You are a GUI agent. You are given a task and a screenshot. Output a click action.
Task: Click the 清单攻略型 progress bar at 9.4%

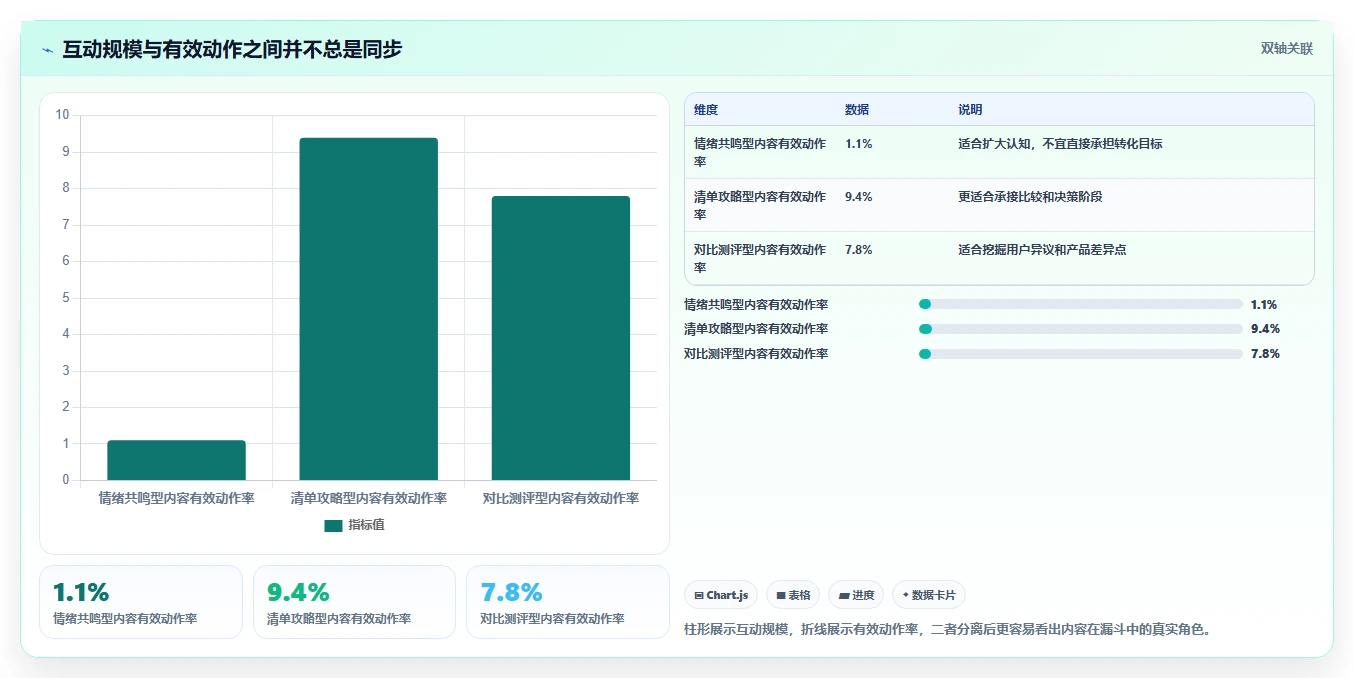pos(1080,329)
